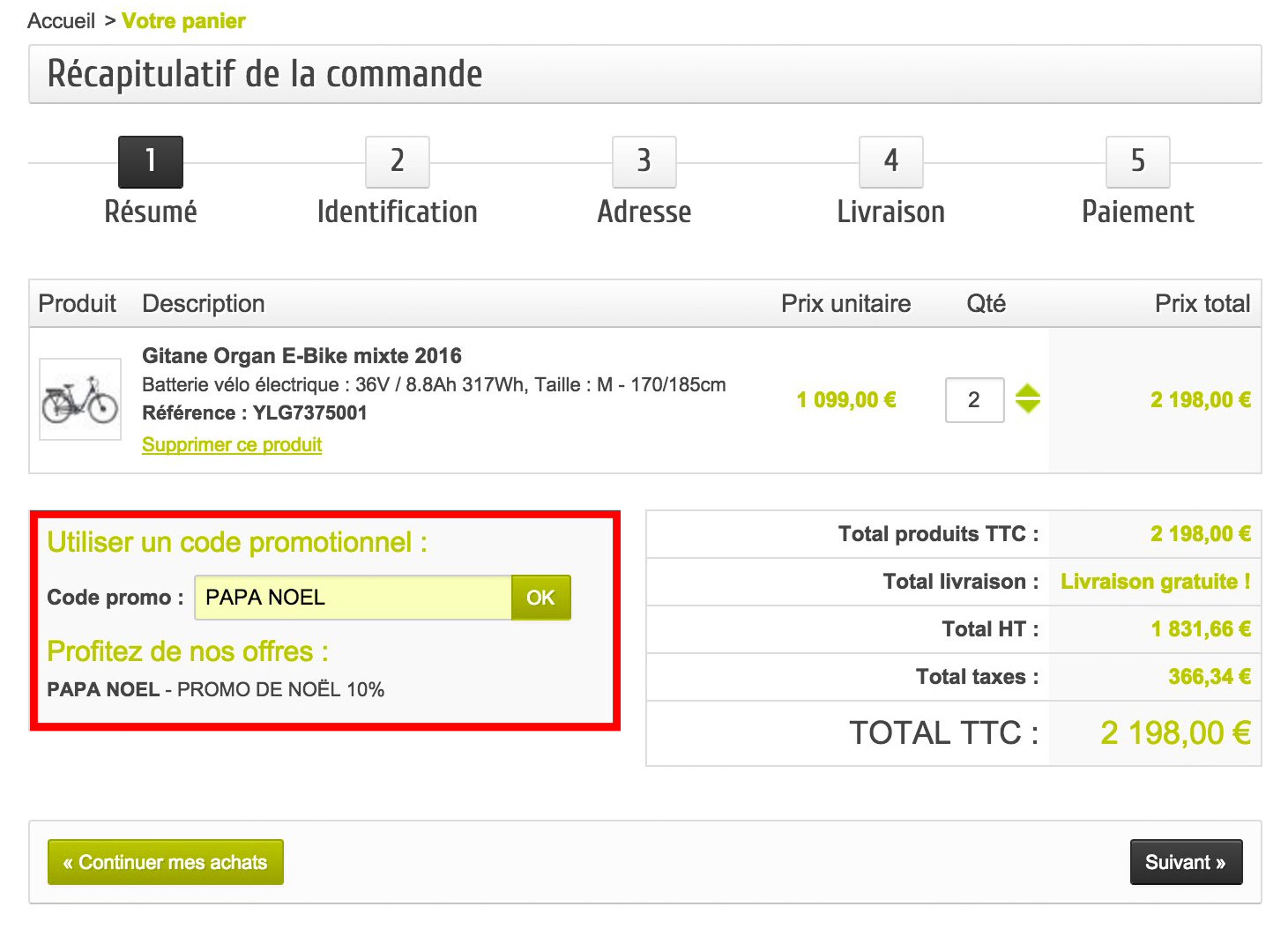Go to step 2 Identification
This screenshot has width=1288, height=929.
pos(398,162)
